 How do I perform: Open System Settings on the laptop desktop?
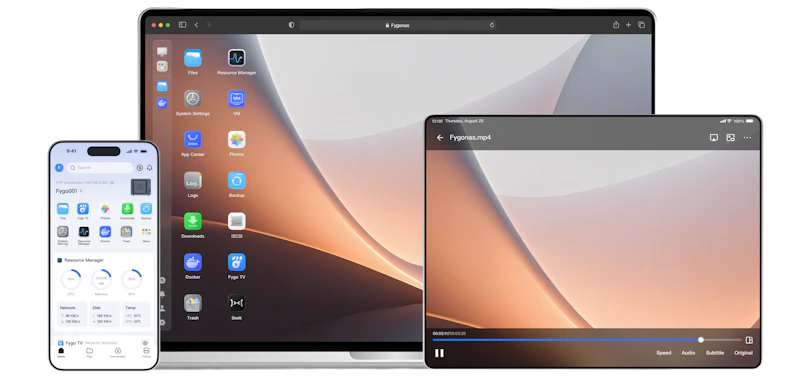click(x=193, y=99)
